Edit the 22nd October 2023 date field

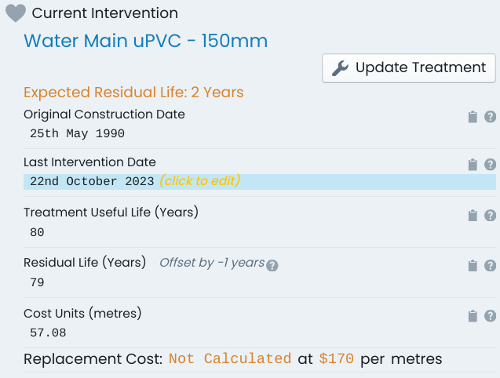[260, 182]
